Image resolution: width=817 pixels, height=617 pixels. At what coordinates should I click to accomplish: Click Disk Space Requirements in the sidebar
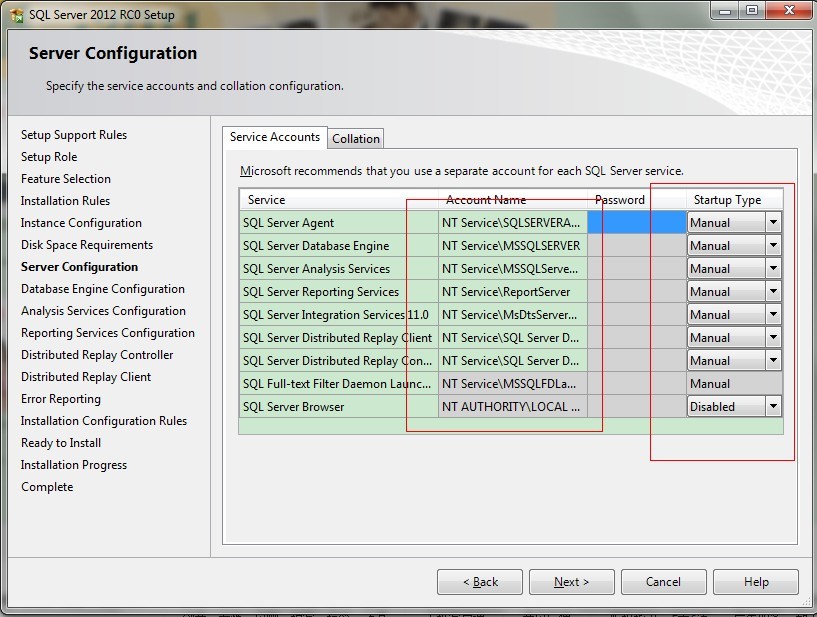(x=86, y=245)
